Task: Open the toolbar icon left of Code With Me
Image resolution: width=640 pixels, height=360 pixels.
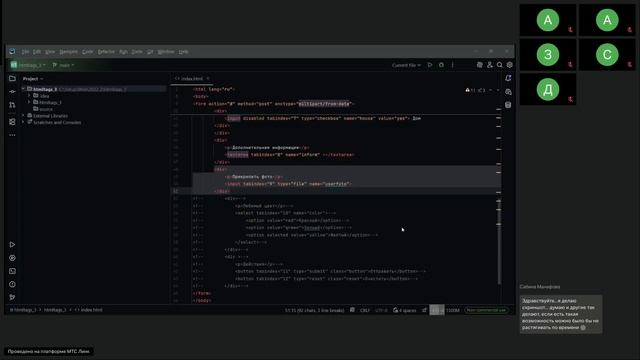Action: (480, 65)
